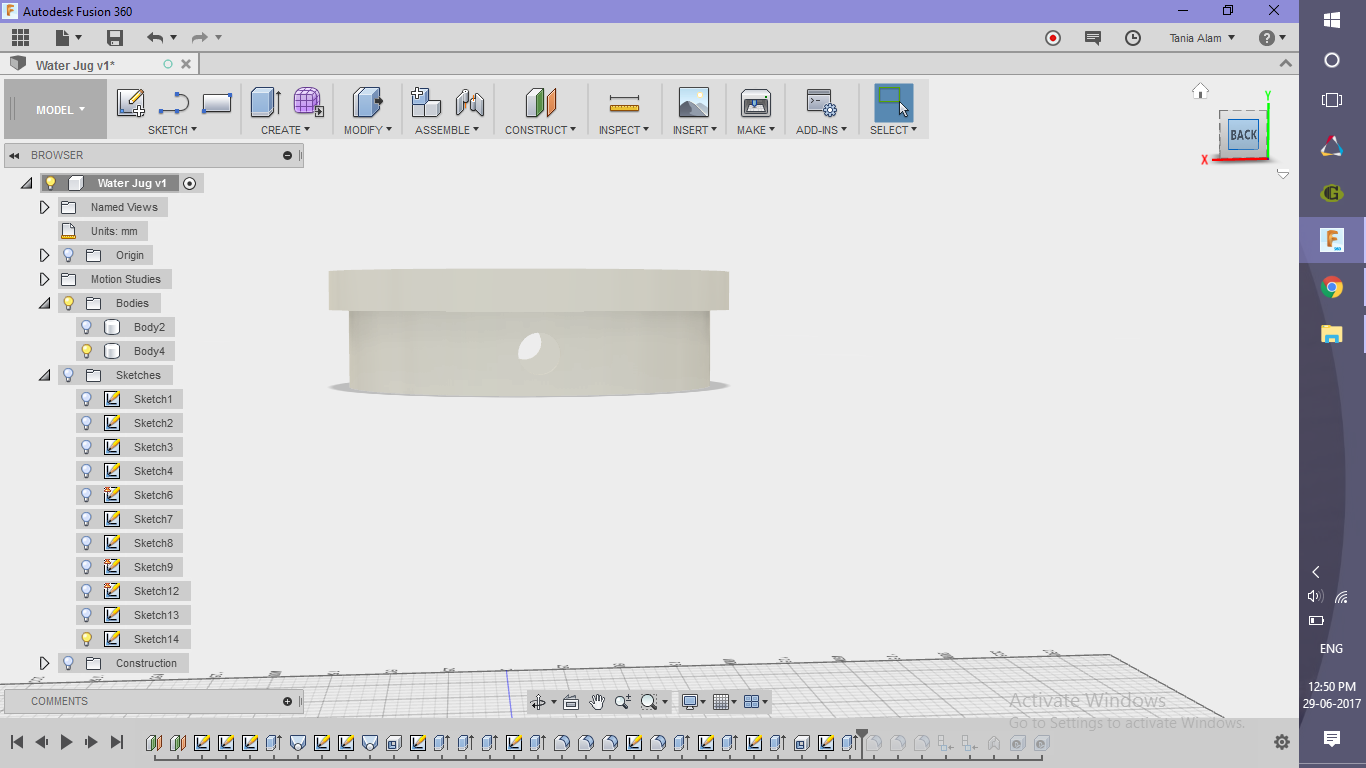
Task: Open File Explorer from the taskbar
Action: pos(1332,334)
